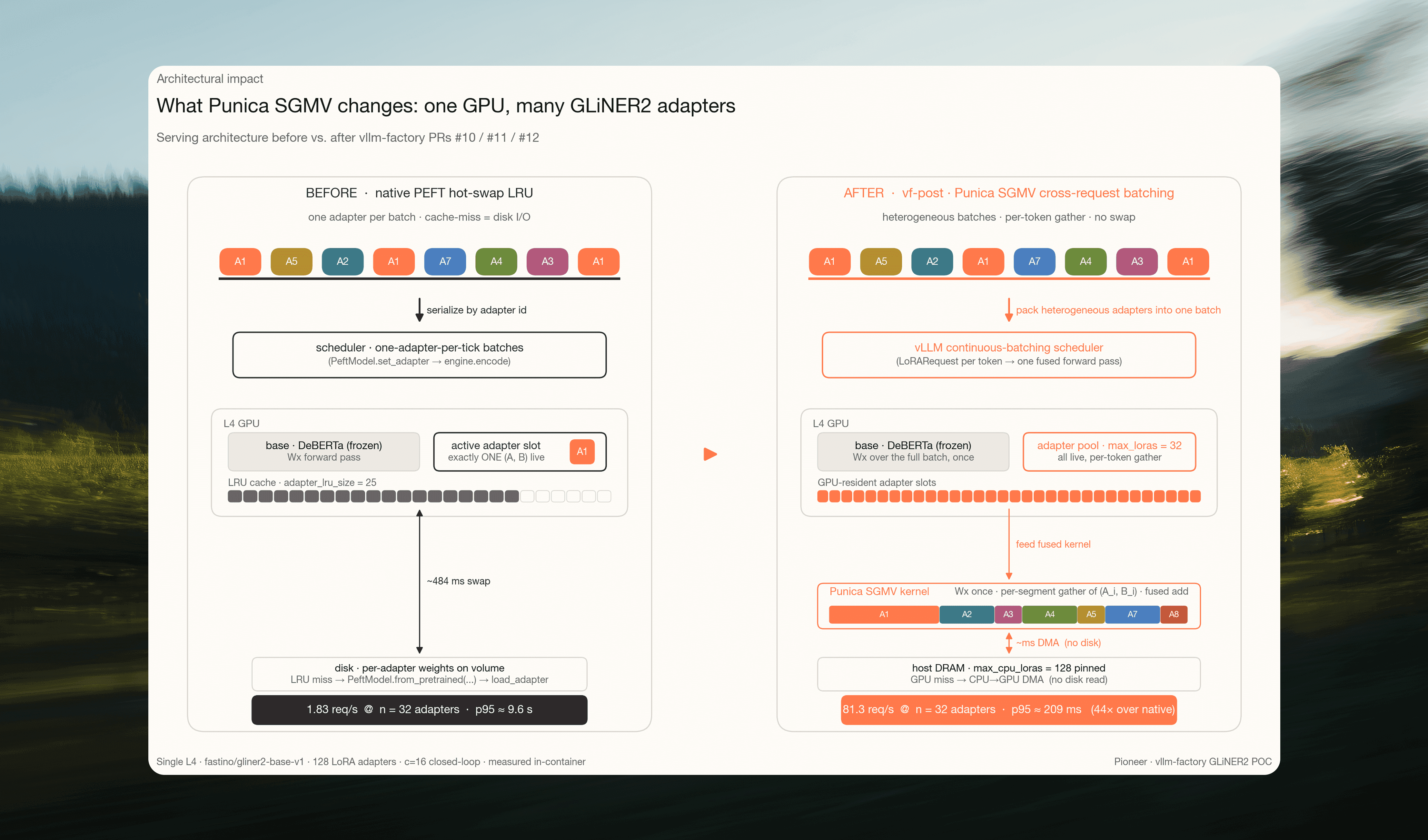
Task: Click the A2 chip in the BEFORE request queue
Action: click(x=342, y=261)
